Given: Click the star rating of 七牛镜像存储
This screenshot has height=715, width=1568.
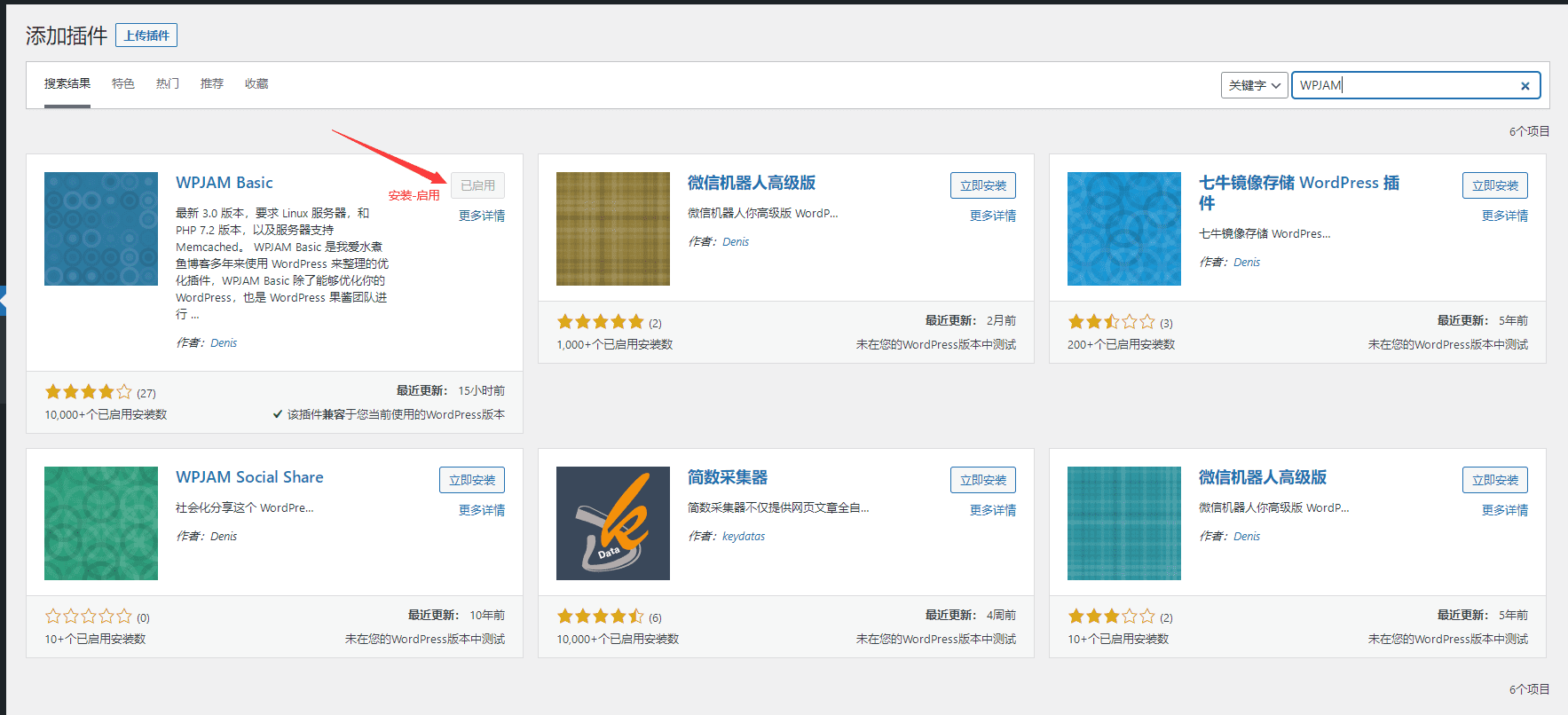Looking at the screenshot, I should point(1111,322).
